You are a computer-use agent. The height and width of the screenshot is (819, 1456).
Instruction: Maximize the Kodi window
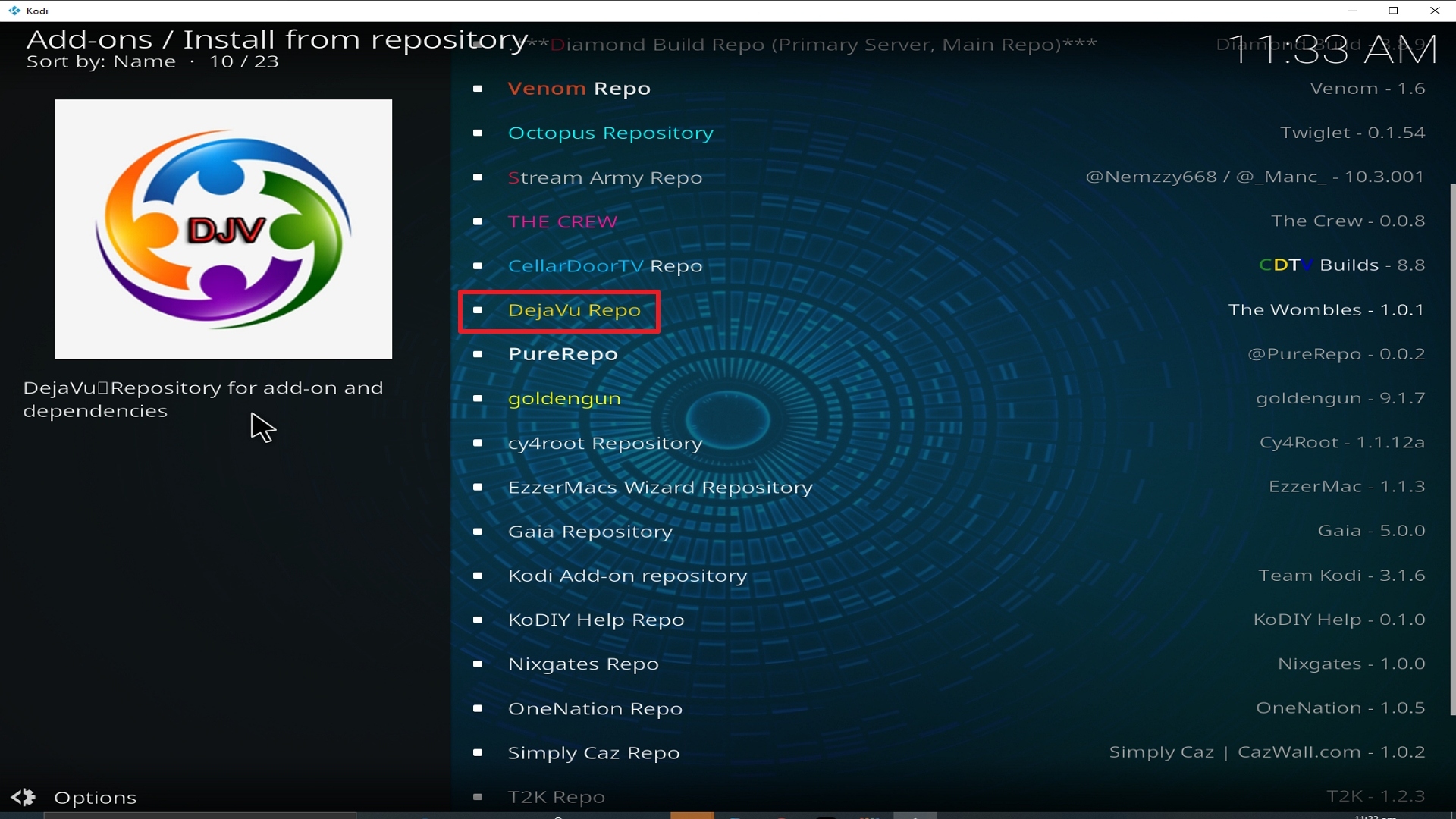point(1393,11)
